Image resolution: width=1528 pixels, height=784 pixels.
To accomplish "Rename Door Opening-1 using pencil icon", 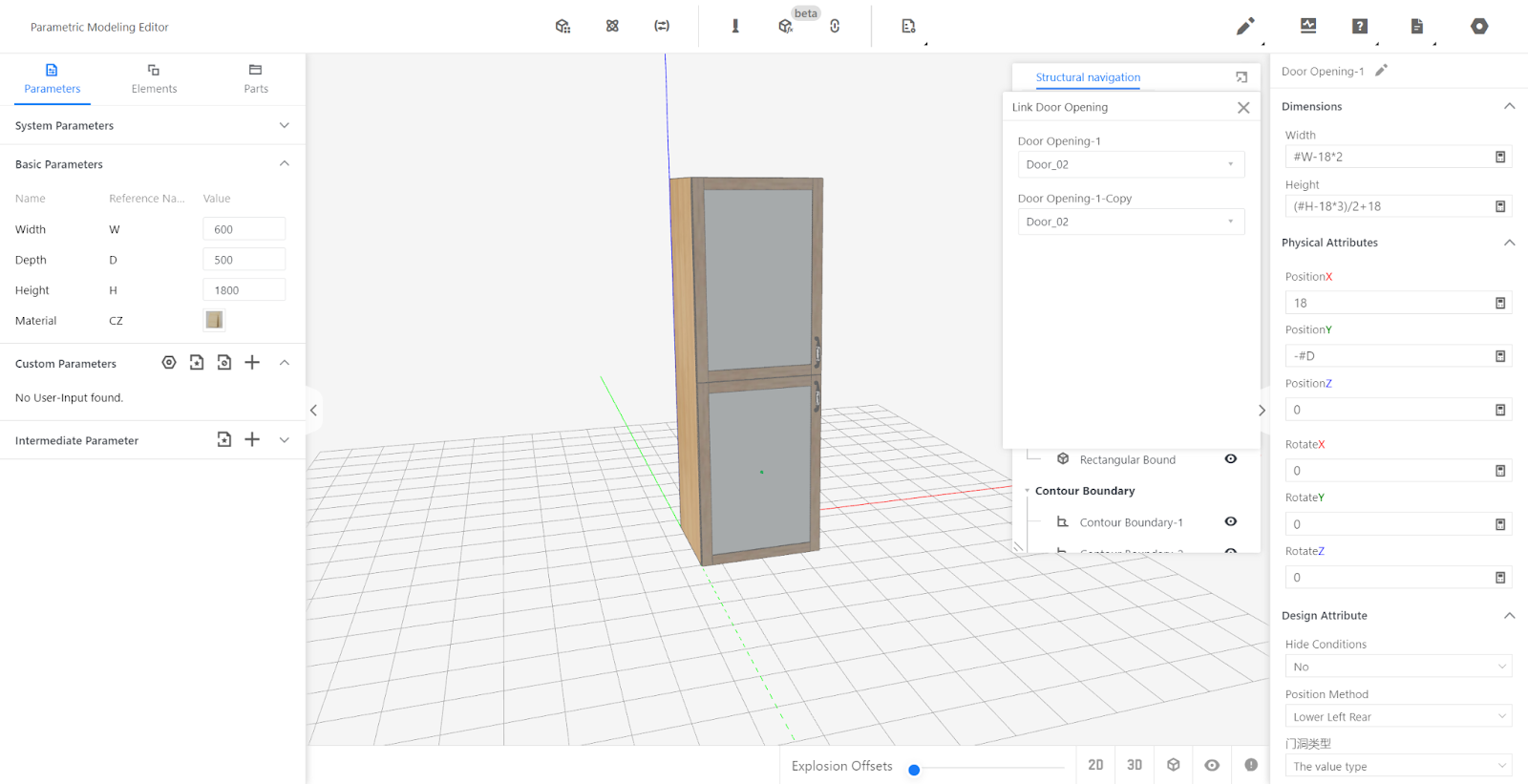I will (x=1381, y=71).
